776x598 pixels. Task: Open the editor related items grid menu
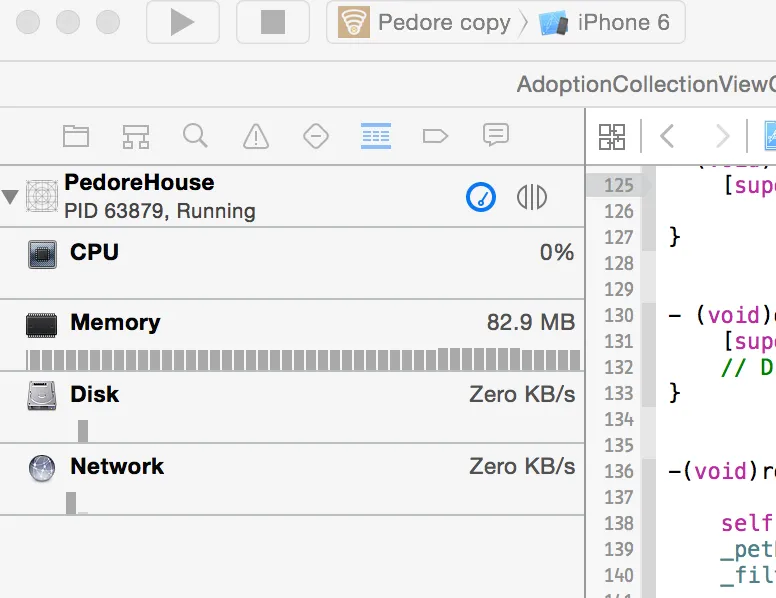[612, 136]
